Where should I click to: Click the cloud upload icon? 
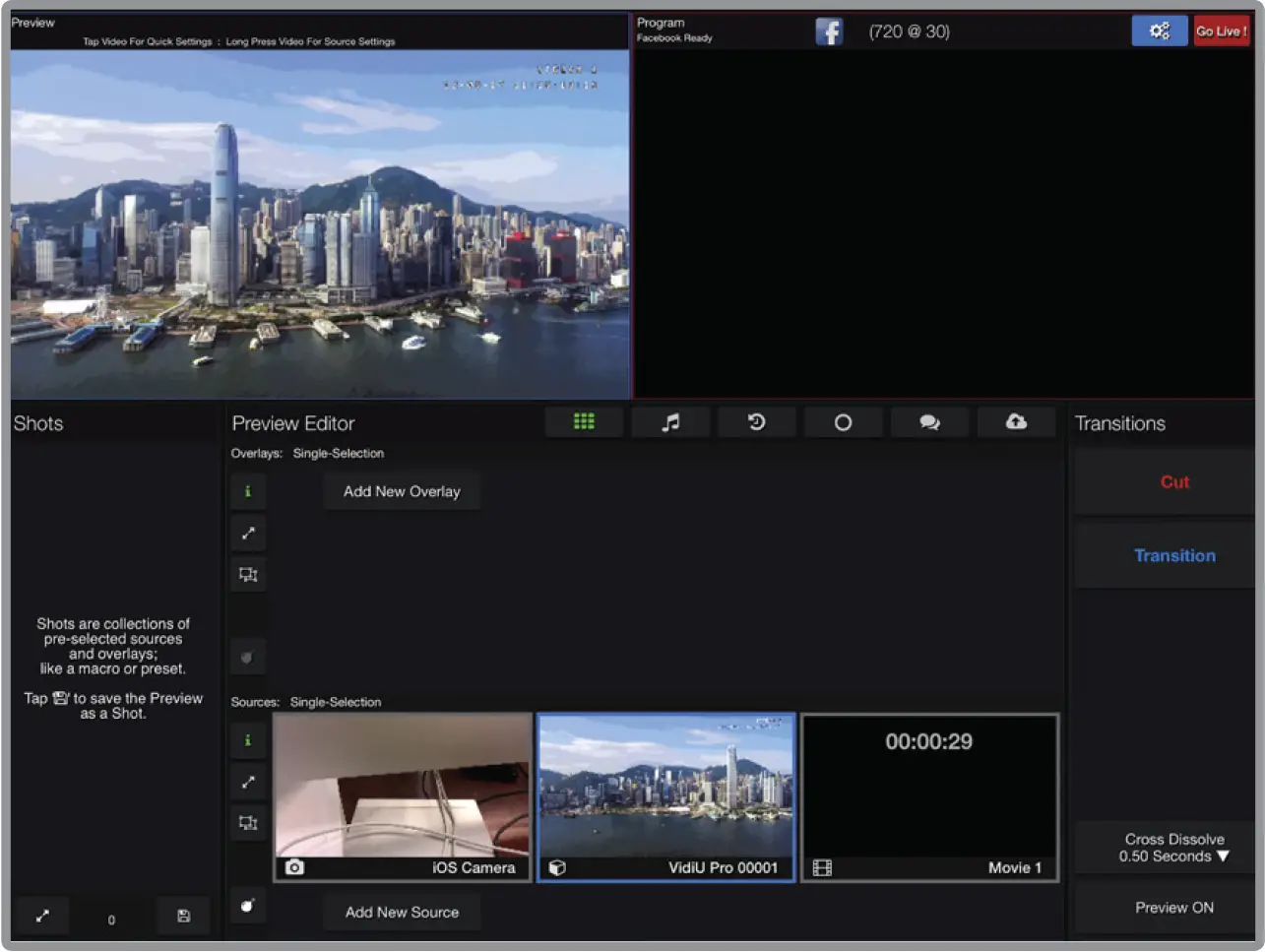click(x=1016, y=421)
